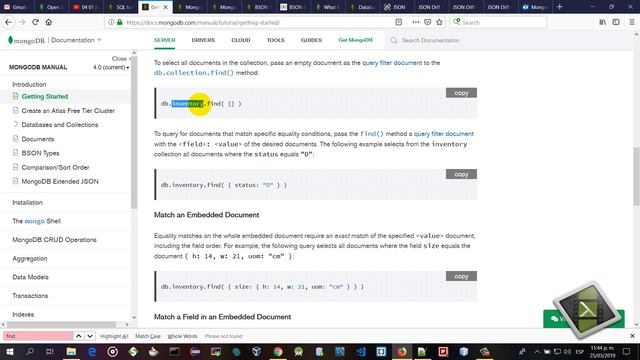Image resolution: width=640 pixels, height=360 pixels.
Task: Copy the db.inventory.find( {} ) code
Action: pyautogui.click(x=461, y=93)
